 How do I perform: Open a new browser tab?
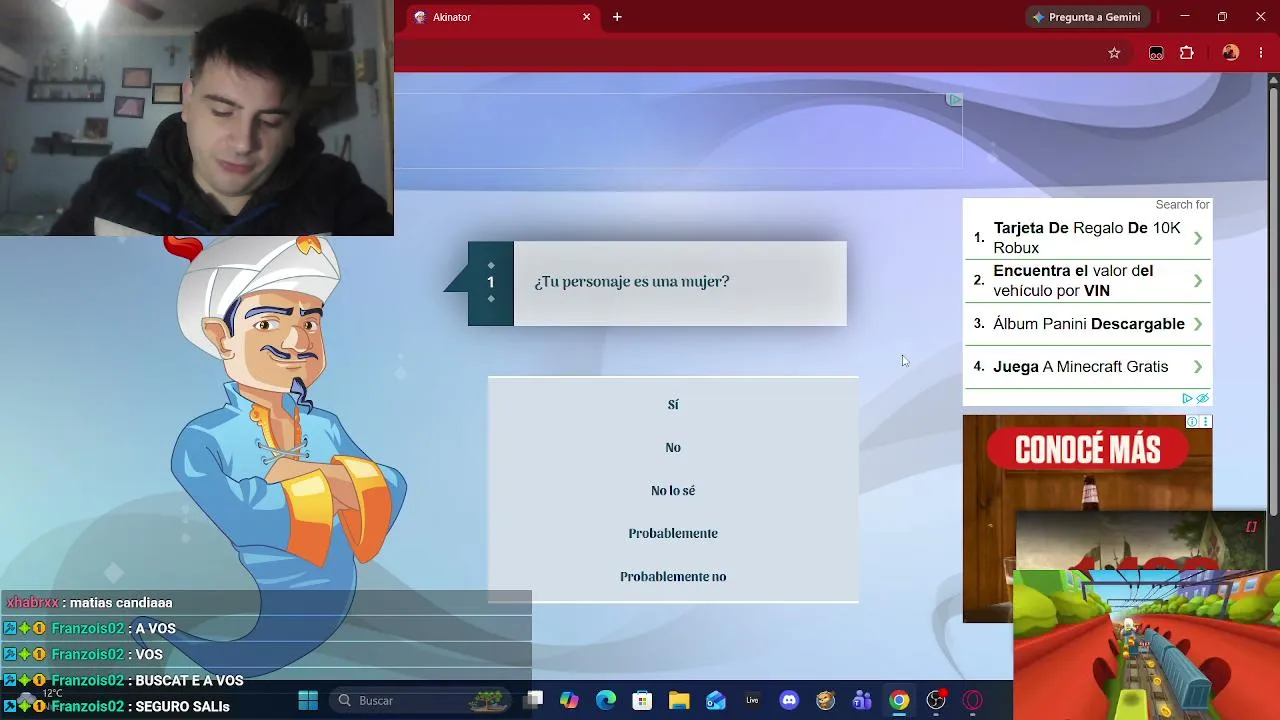point(617,17)
